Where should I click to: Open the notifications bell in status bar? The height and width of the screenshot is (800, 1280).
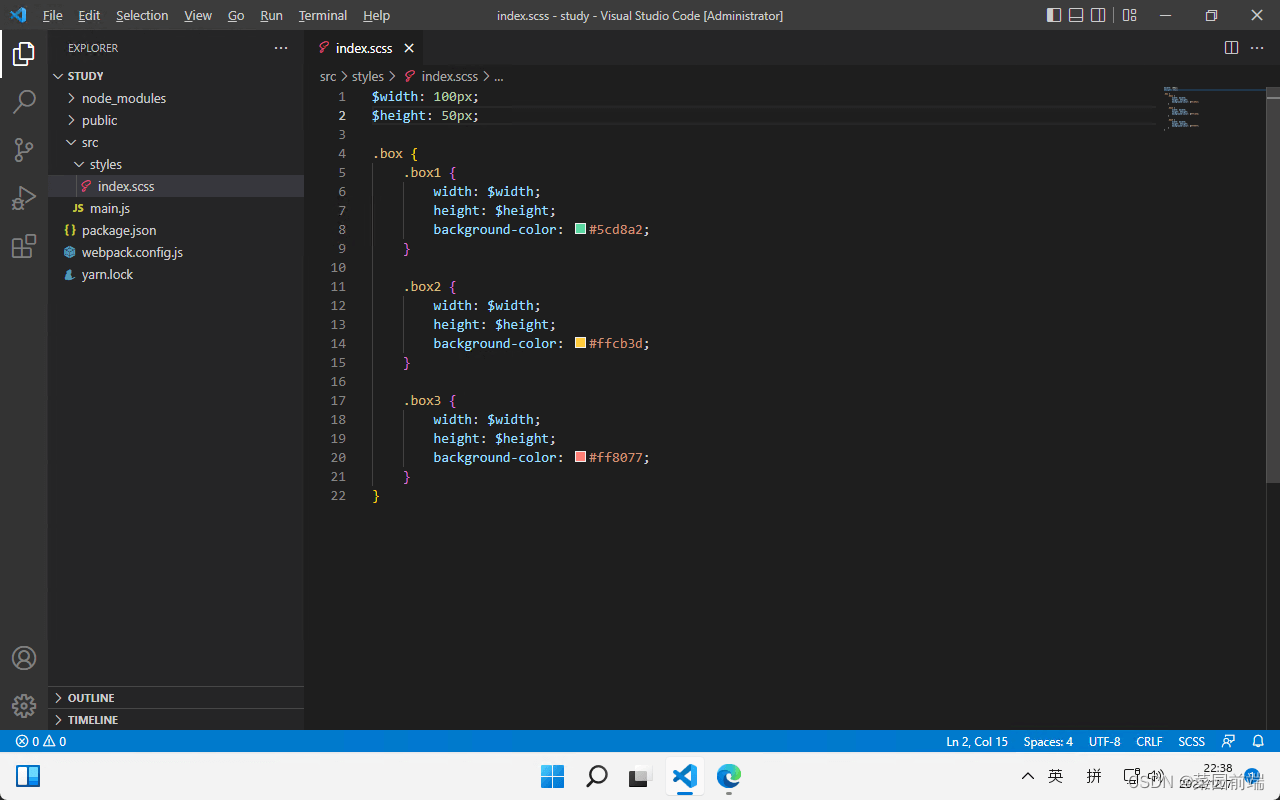click(1258, 741)
